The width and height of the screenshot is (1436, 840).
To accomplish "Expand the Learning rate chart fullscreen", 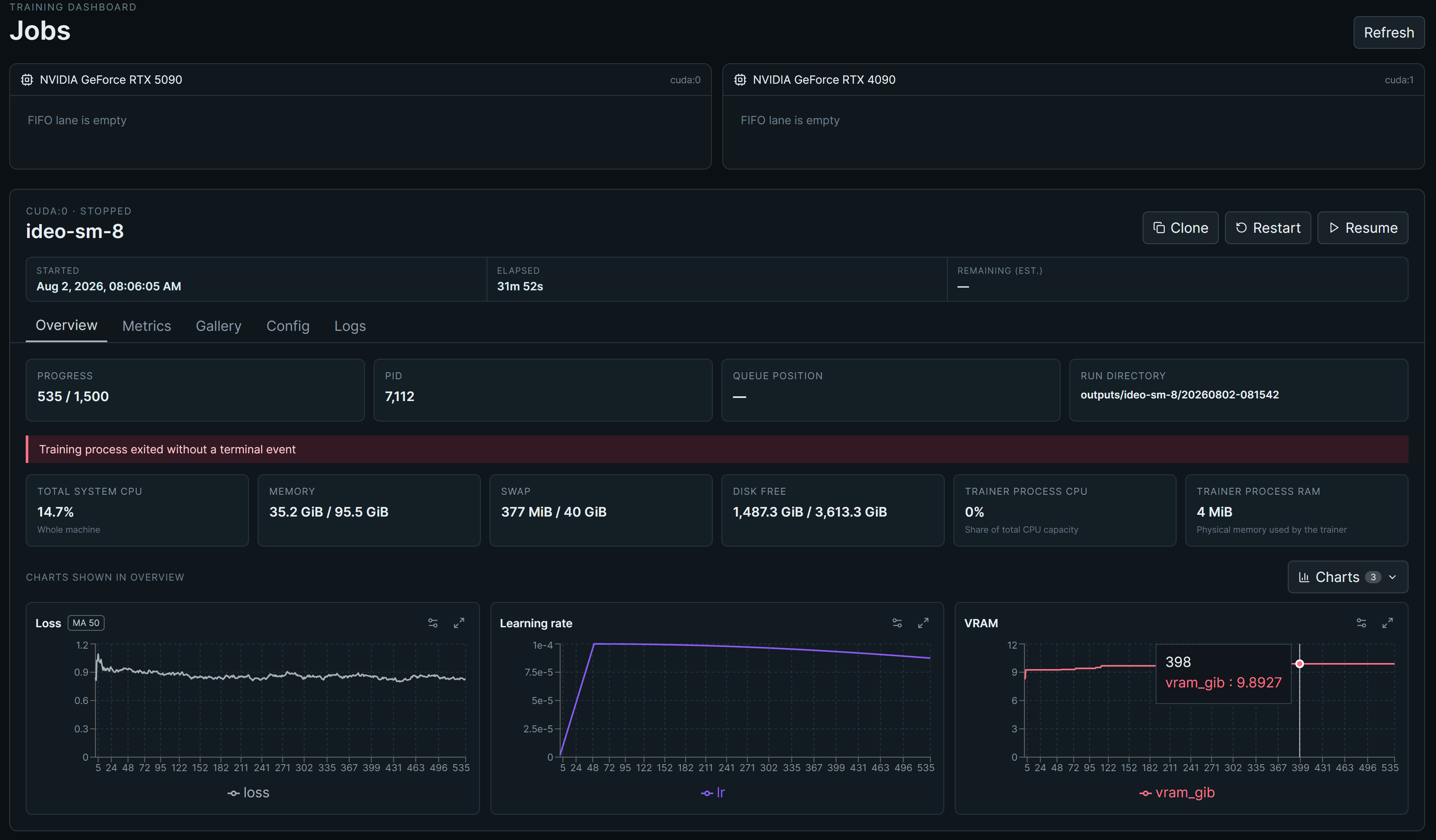I will click(923, 623).
